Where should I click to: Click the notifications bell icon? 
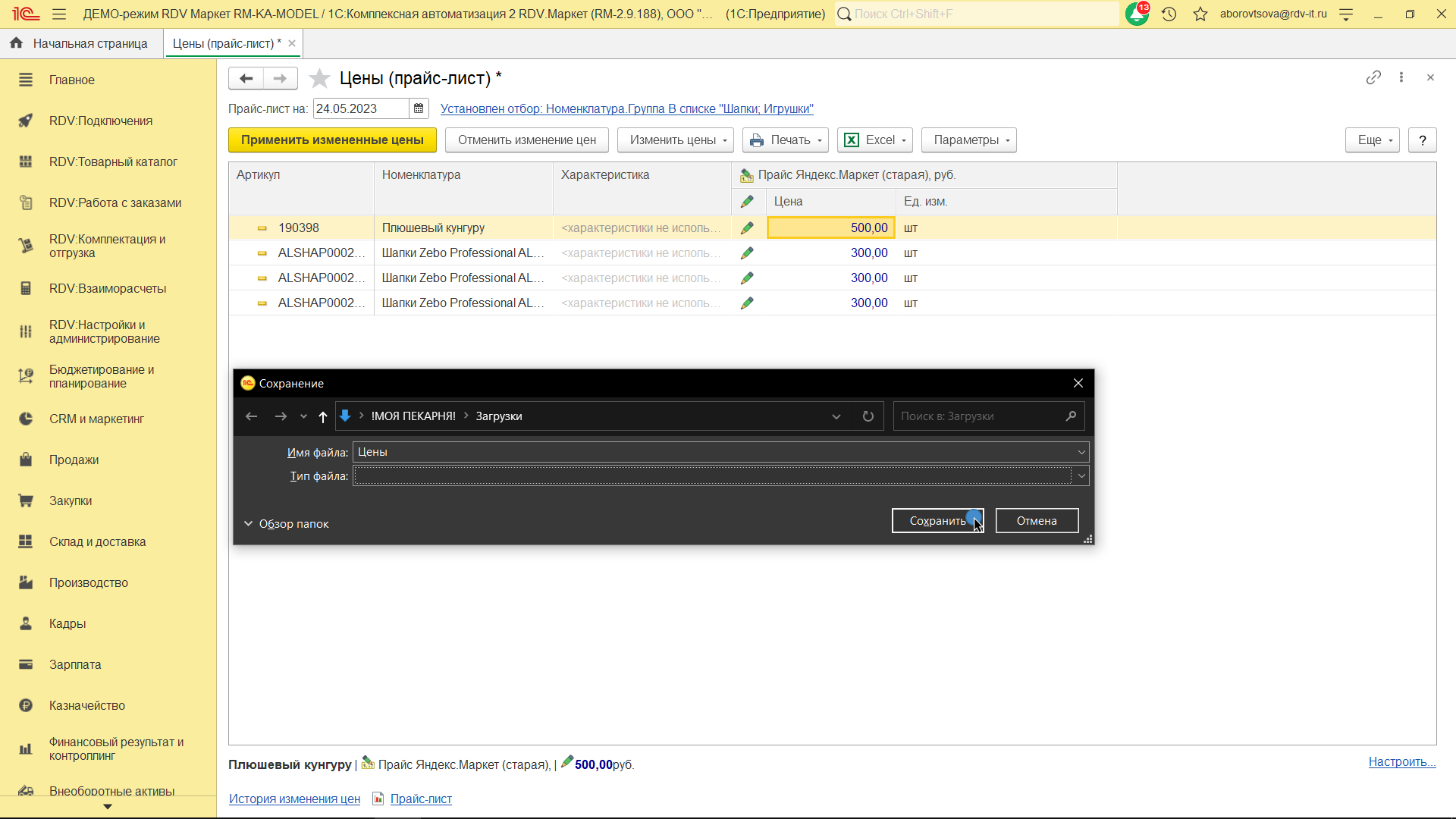pos(1136,14)
